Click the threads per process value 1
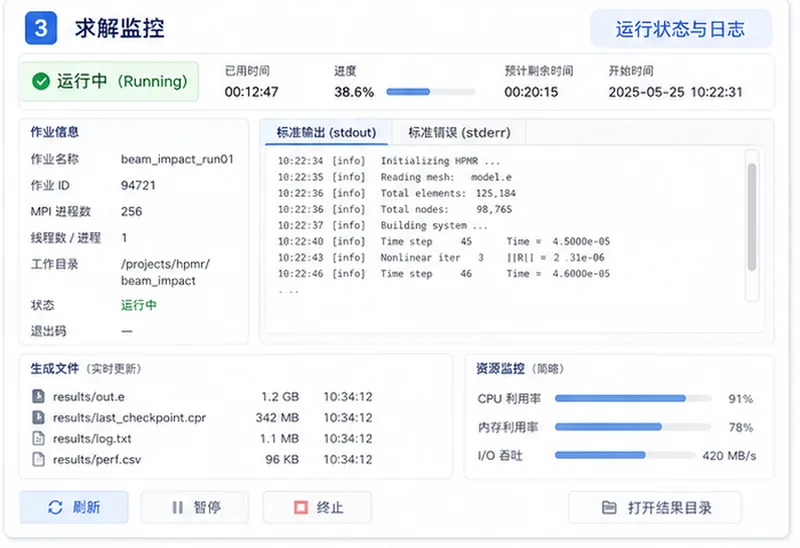 [124, 238]
